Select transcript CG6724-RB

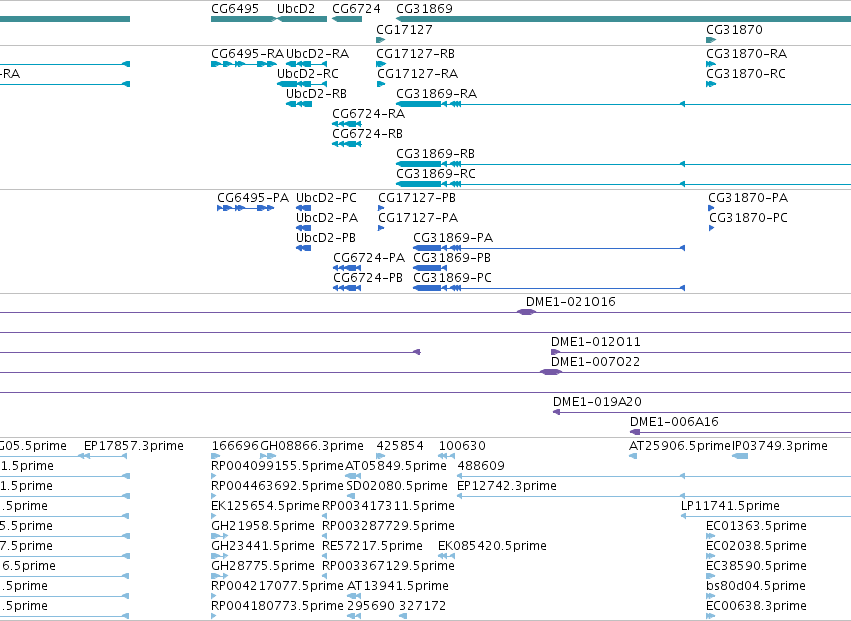(x=367, y=134)
